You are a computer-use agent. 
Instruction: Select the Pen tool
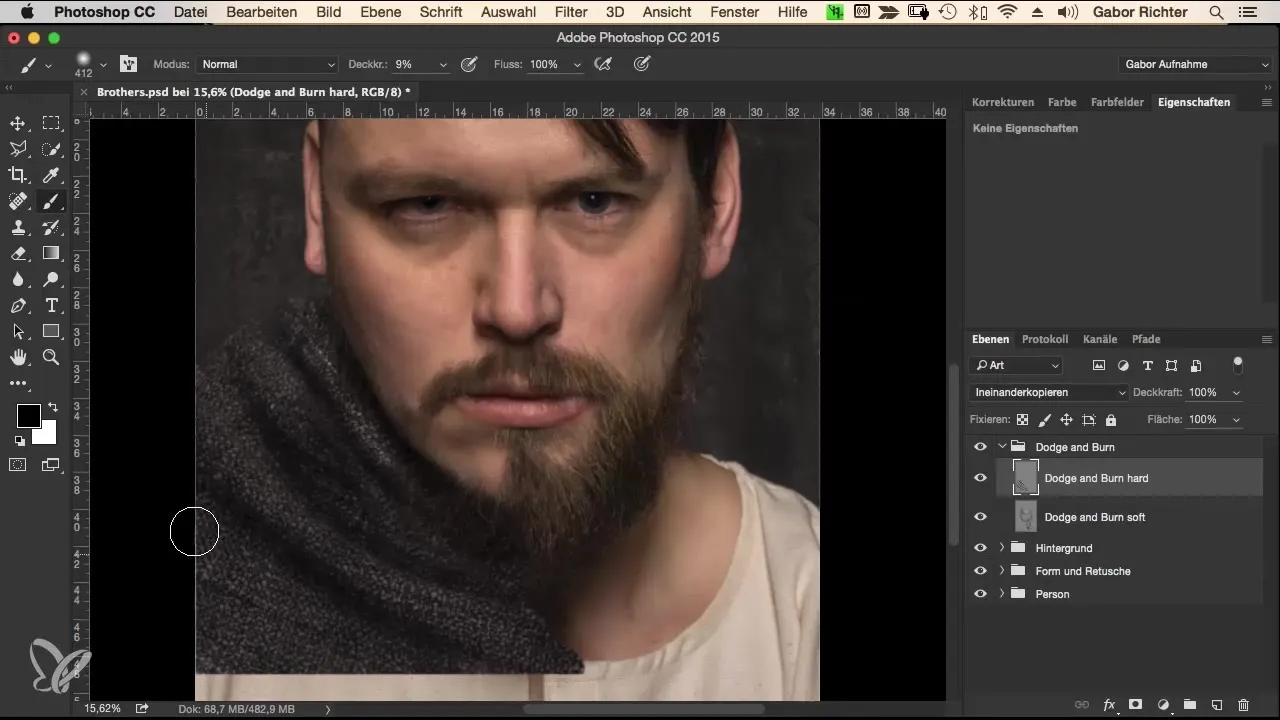[18, 306]
